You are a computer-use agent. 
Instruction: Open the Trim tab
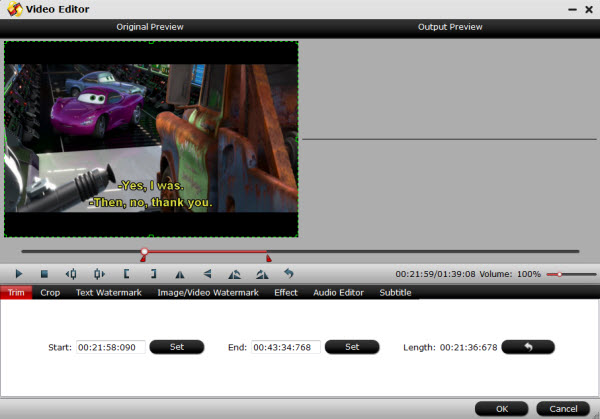pyautogui.click(x=16, y=293)
